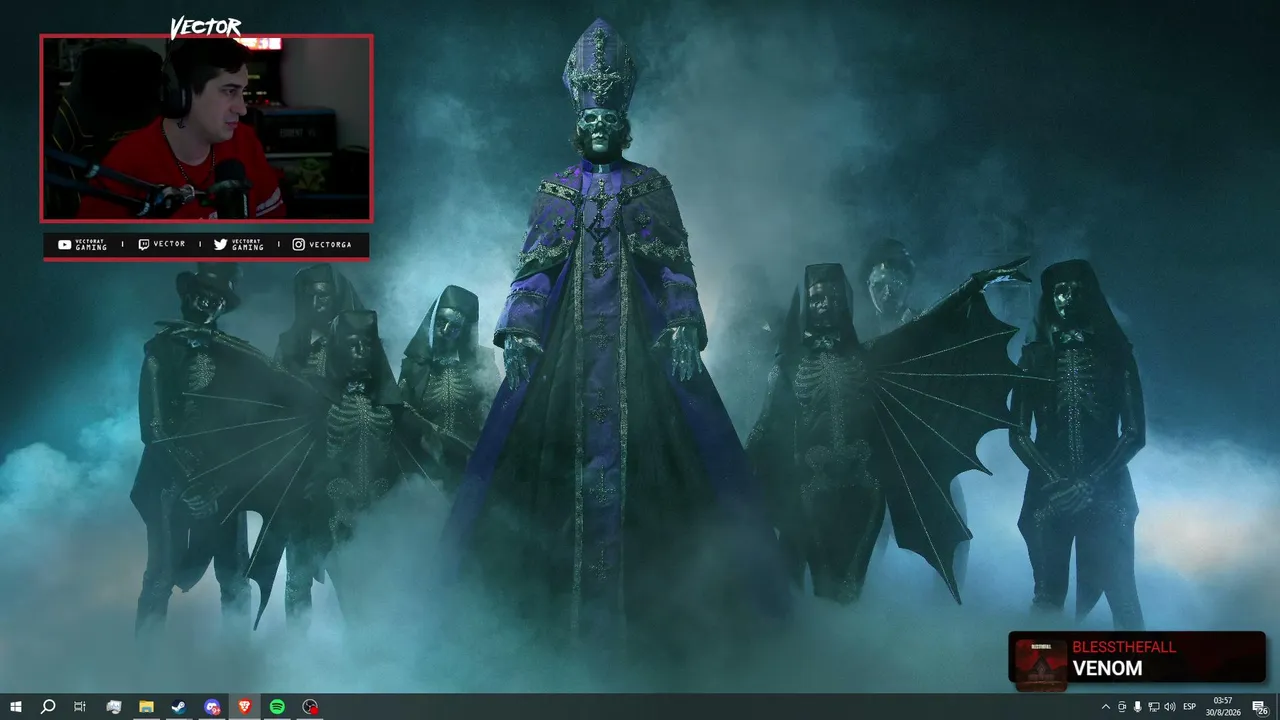The width and height of the screenshot is (1280, 720).
Task: Open Spotify from the taskbar
Action: (277, 707)
